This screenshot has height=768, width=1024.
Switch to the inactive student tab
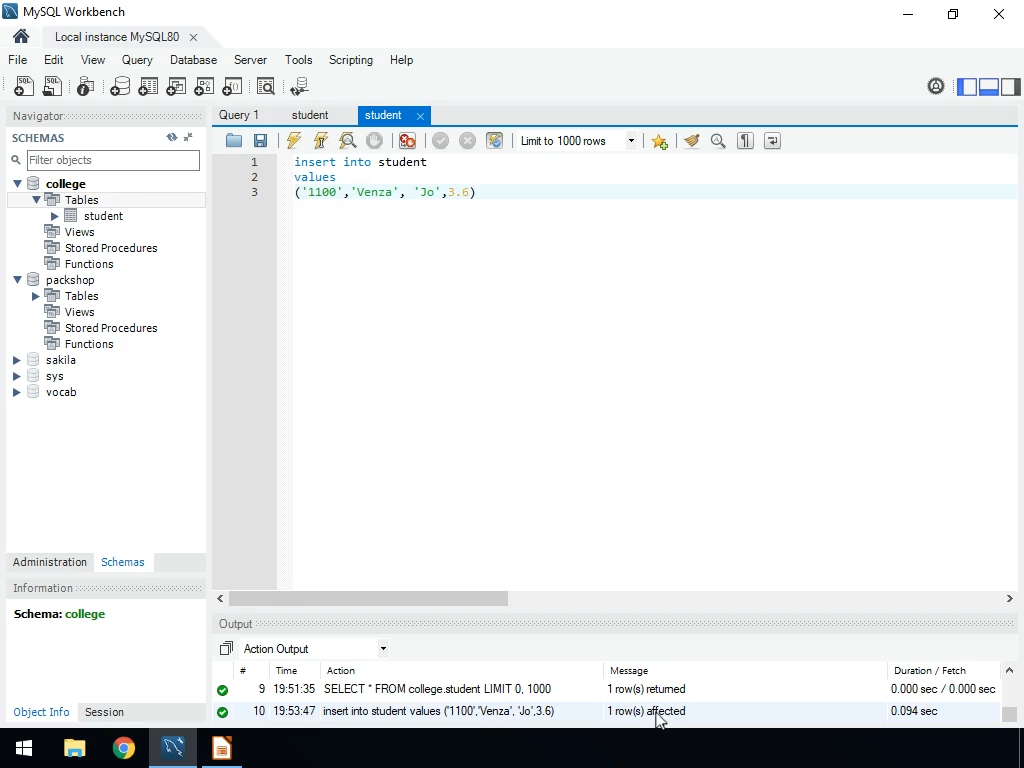(310, 115)
